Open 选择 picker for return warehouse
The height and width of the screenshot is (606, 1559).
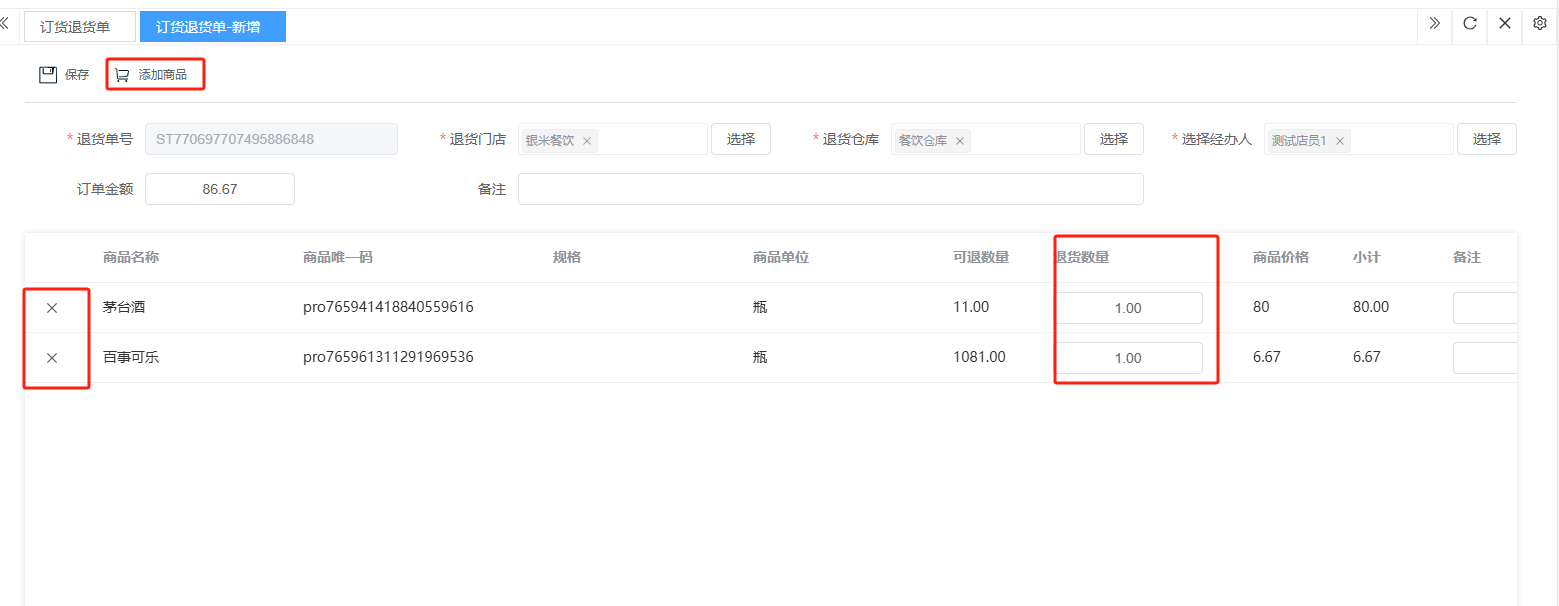coord(1113,139)
